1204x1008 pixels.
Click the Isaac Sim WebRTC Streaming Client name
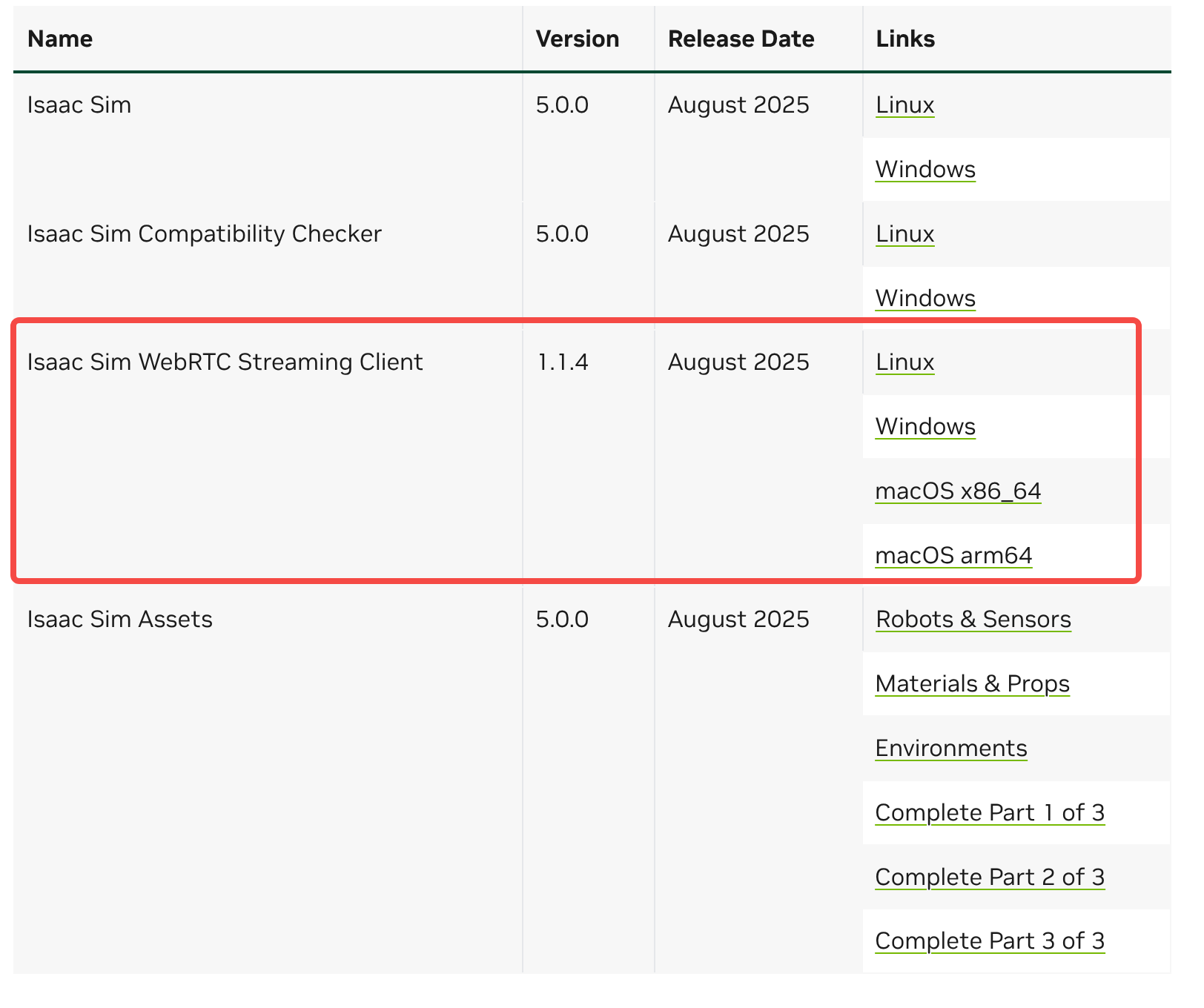(x=225, y=362)
